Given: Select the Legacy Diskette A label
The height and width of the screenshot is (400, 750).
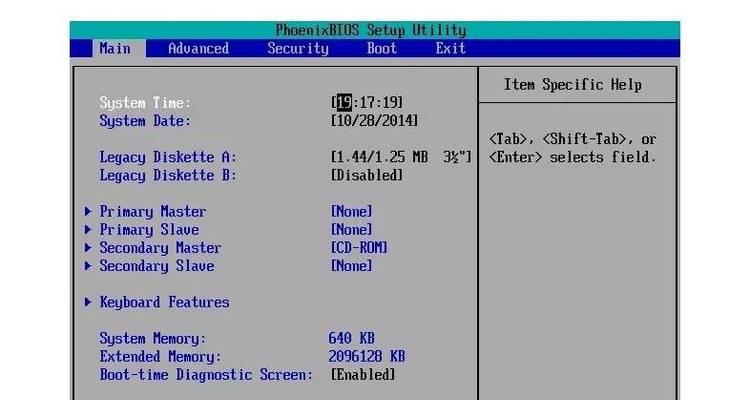Looking at the screenshot, I should [168, 157].
